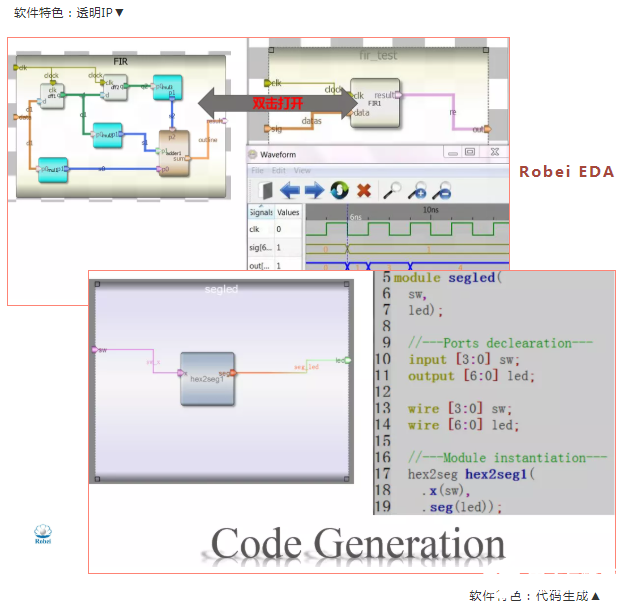The height and width of the screenshot is (605, 627).
Task: Click the 6ns cursor label on the ruler
Action: pos(355,217)
